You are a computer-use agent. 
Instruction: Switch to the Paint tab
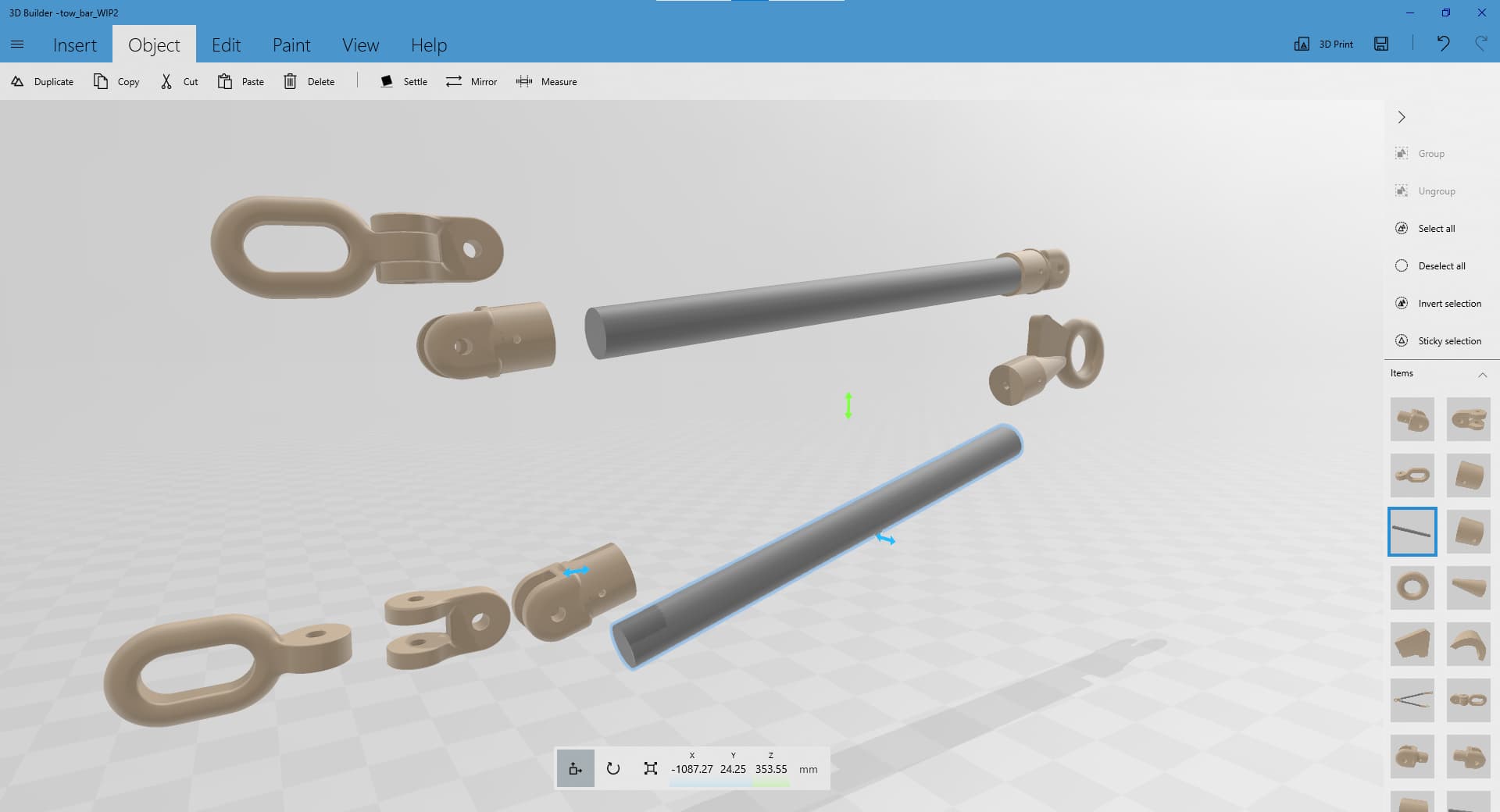click(291, 45)
